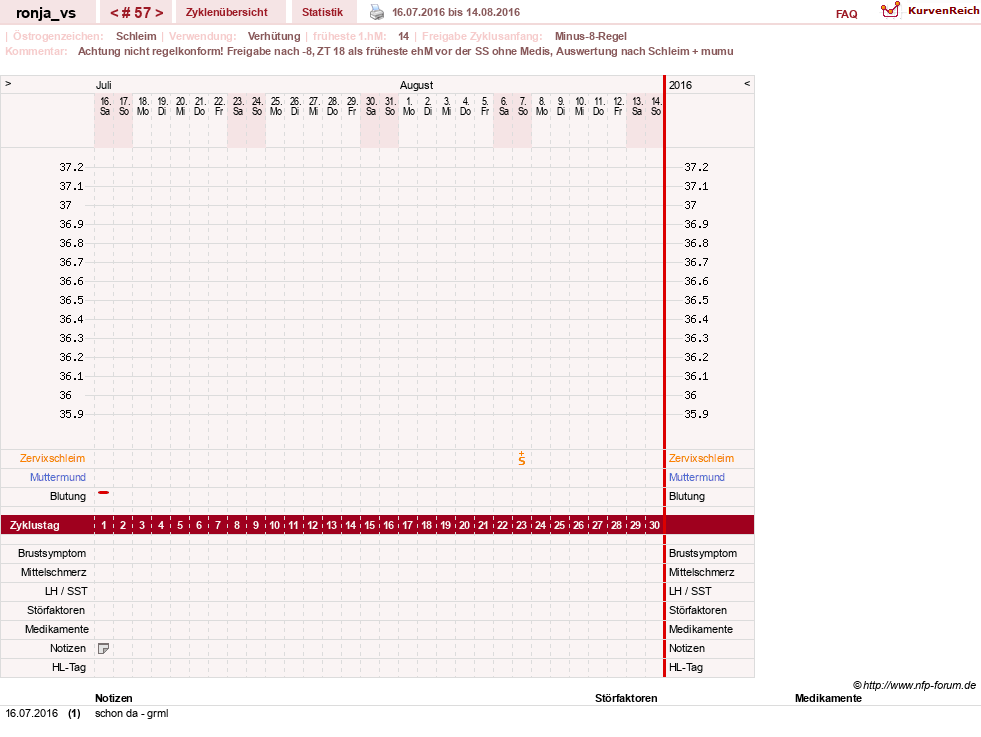The width and height of the screenshot is (981, 737).
Task: Click the left Medikamente row label
Action: click(x=57, y=629)
